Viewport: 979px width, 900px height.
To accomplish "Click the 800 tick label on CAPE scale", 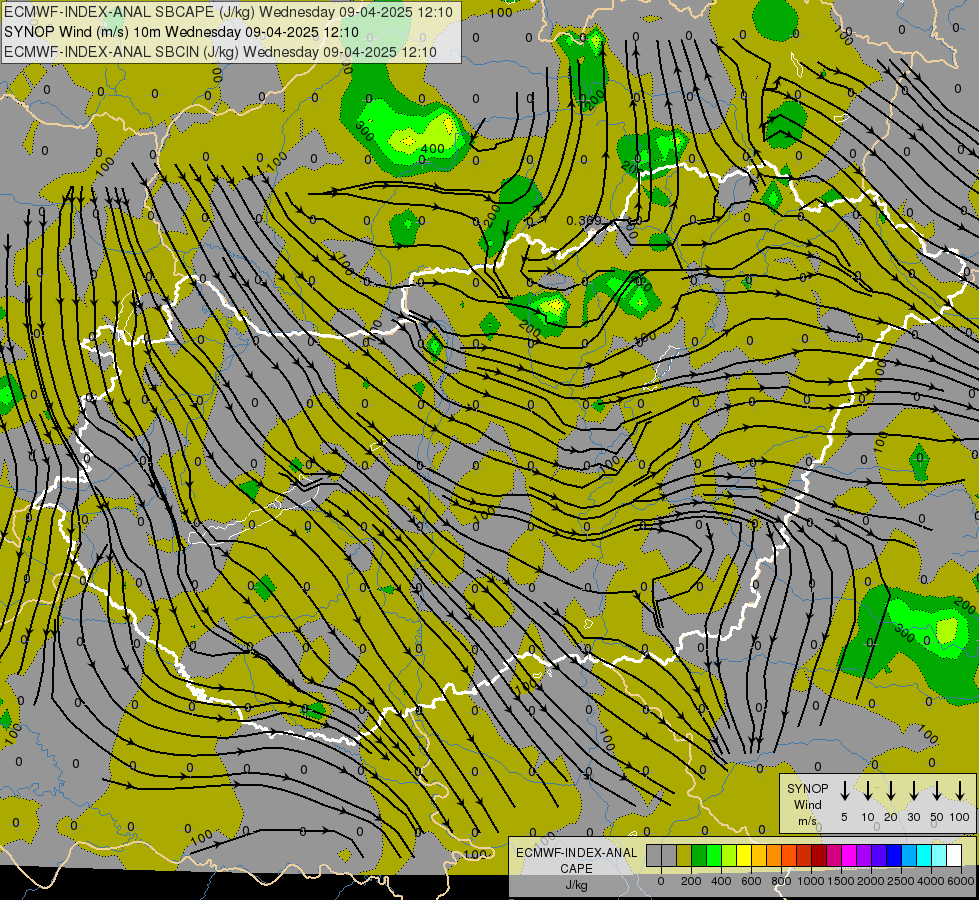I will click(781, 881).
